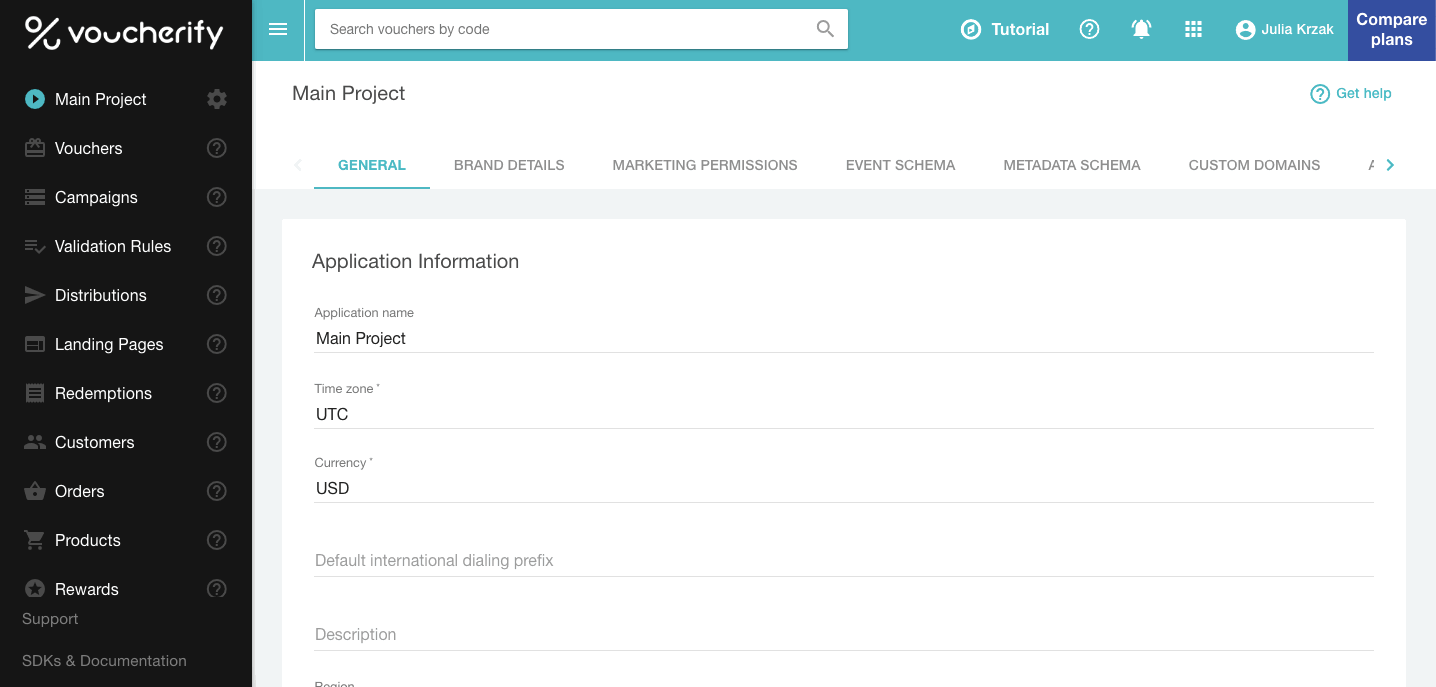Click the Compare plans button
1436x687 pixels.
[1391, 30]
